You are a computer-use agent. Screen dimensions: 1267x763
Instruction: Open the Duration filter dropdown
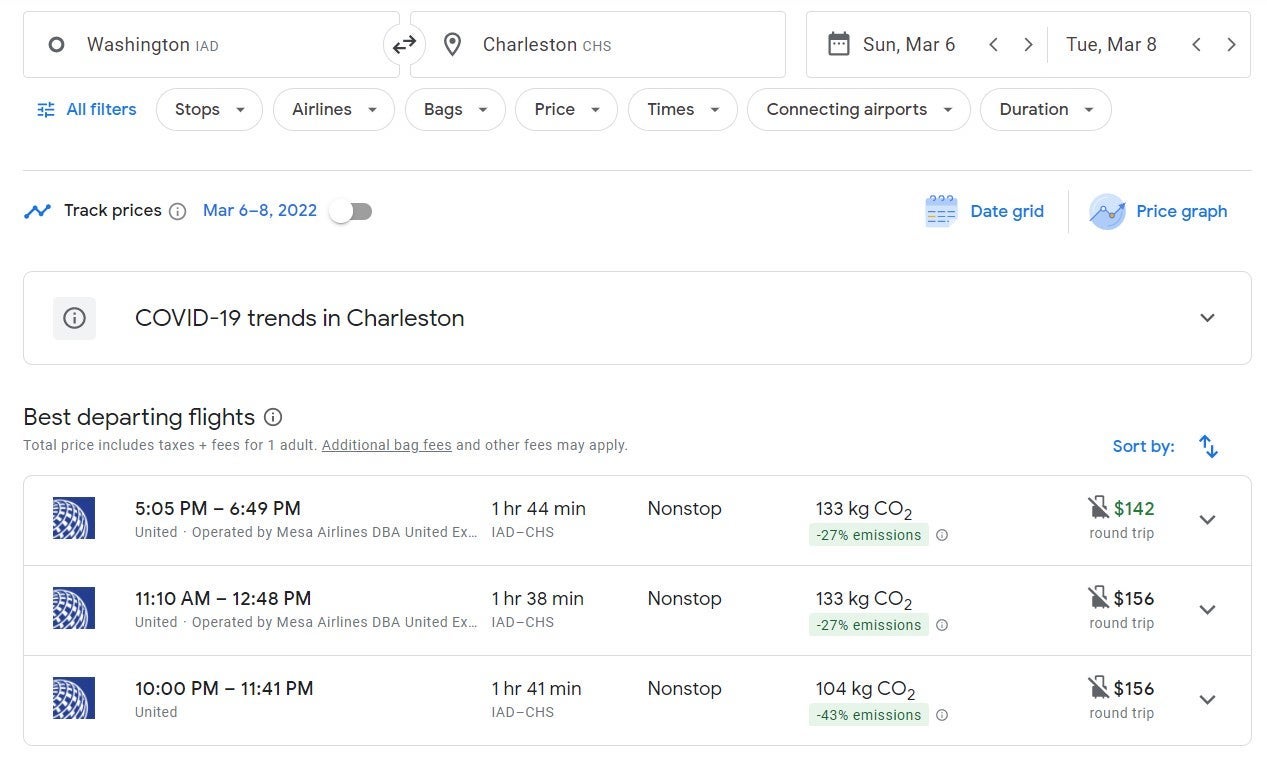pos(1045,110)
